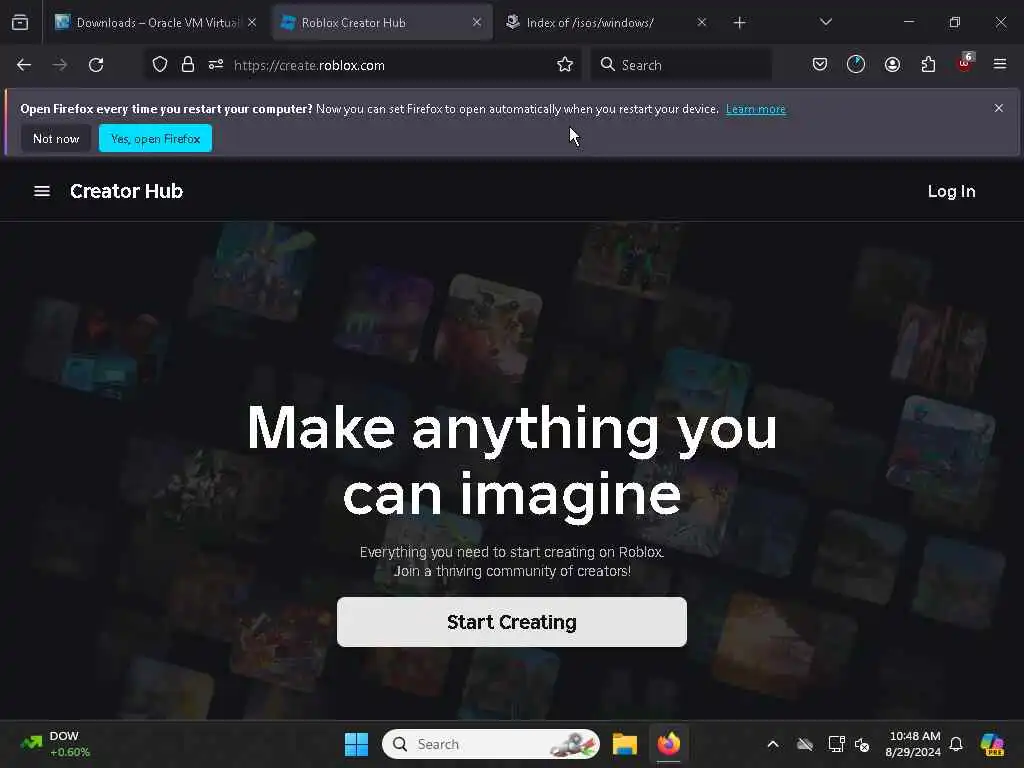Minimize the Firefox window
1024x768 pixels.
coord(908,22)
